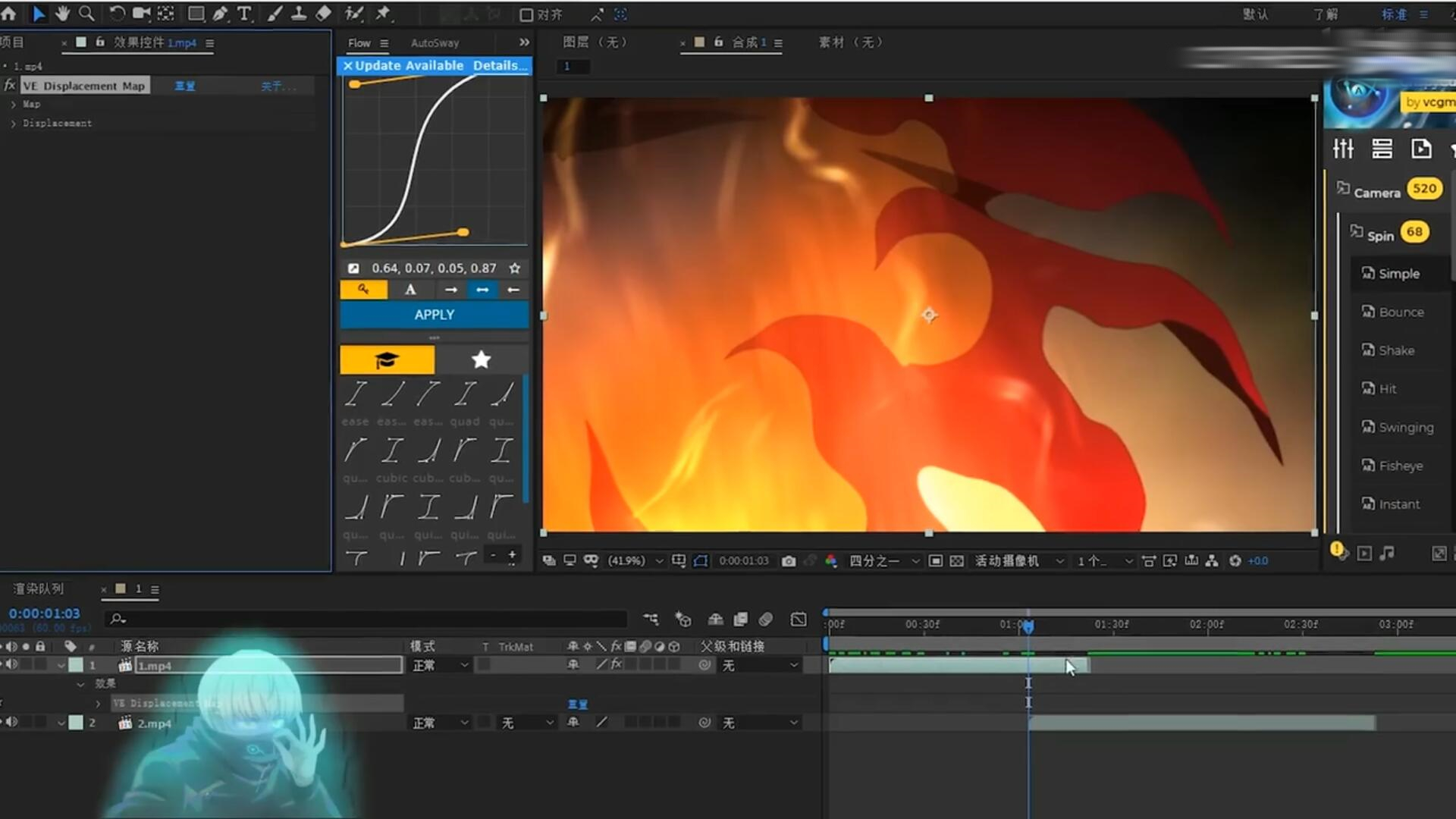Expand the Displacement property group
The width and height of the screenshot is (1456, 819).
click(x=13, y=123)
